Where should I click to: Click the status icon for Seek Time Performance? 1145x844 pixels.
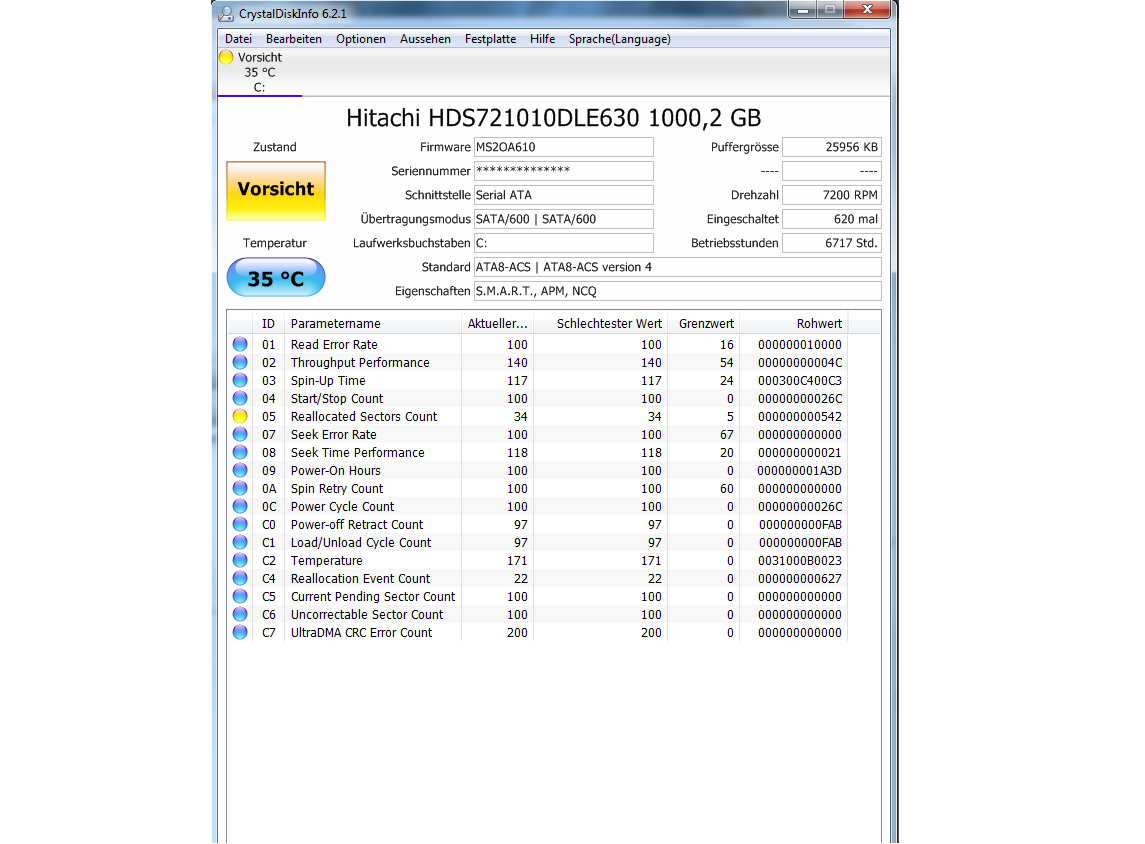coord(240,452)
